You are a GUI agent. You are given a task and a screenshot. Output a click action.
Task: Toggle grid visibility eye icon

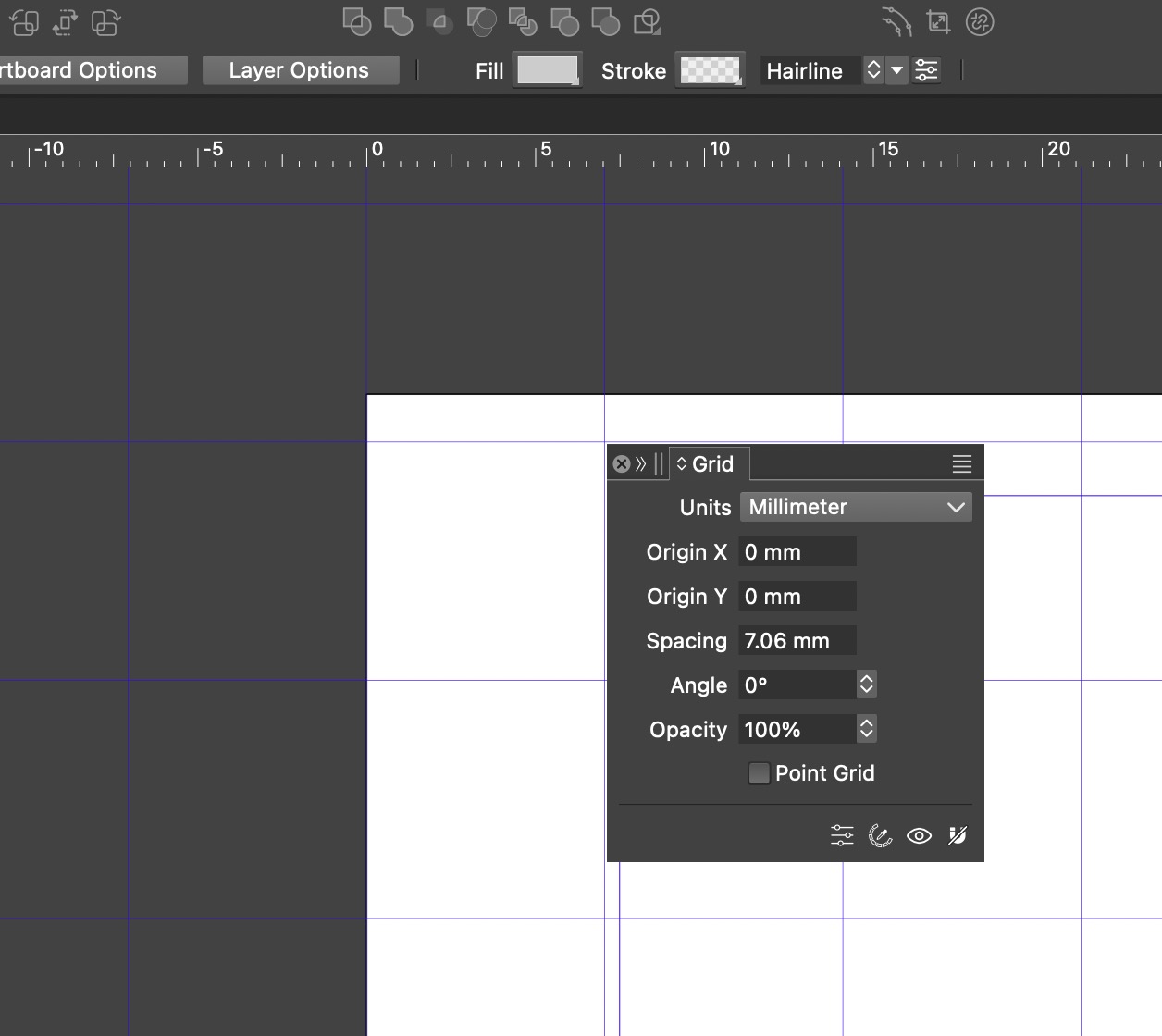[919, 836]
